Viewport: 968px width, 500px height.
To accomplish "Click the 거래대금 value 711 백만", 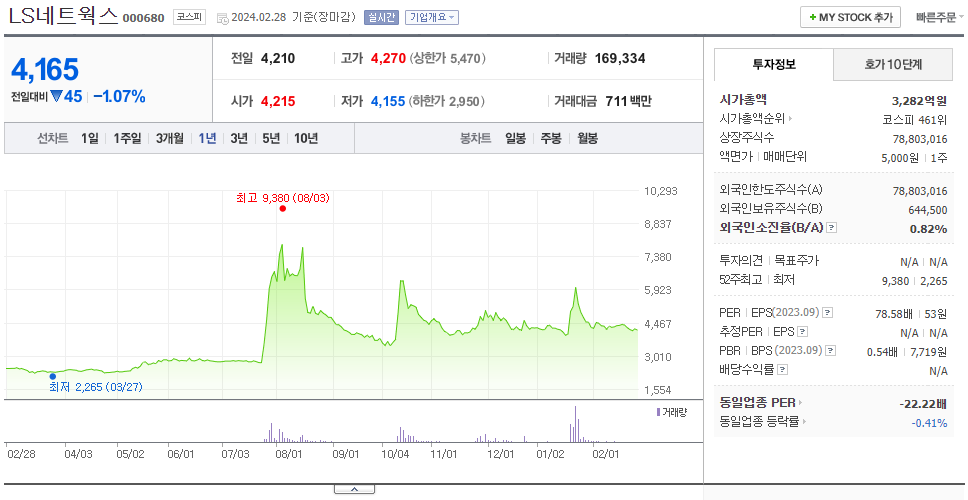I will tap(627, 101).
